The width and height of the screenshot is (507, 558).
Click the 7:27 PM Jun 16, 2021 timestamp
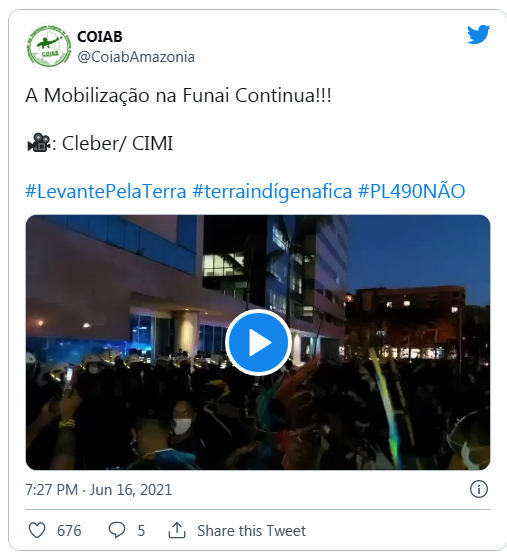pyautogui.click(x=99, y=490)
